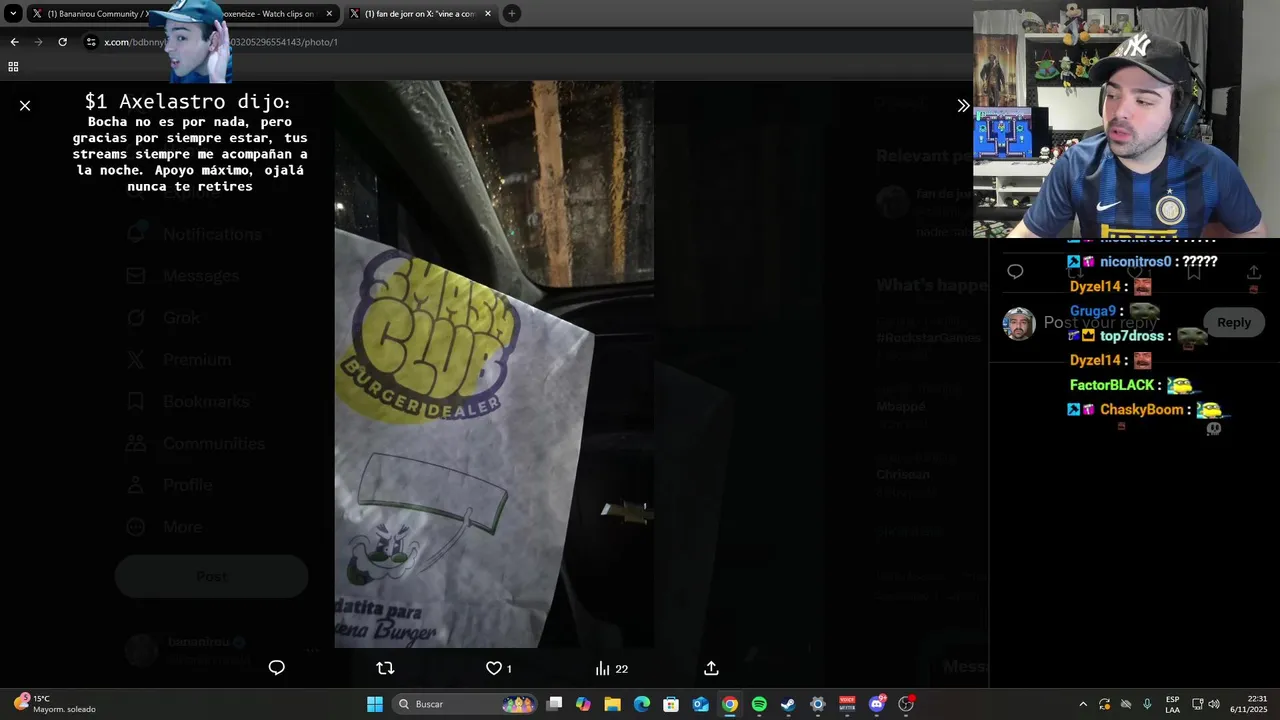This screenshot has height=720, width=1280.
Task: Open Copilot from the taskbar
Action: 584,704
